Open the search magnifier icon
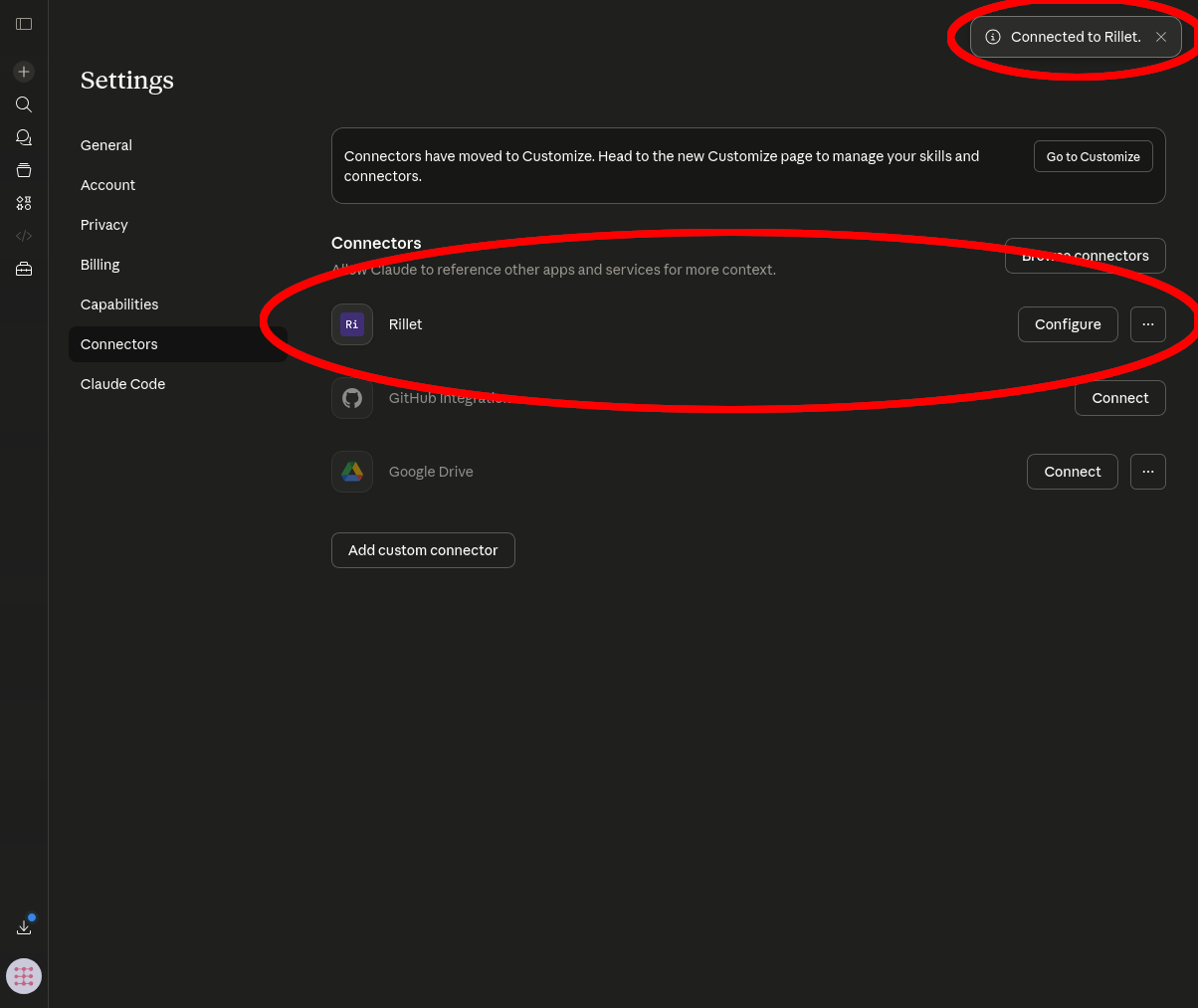Image resolution: width=1198 pixels, height=1008 pixels. 24,104
